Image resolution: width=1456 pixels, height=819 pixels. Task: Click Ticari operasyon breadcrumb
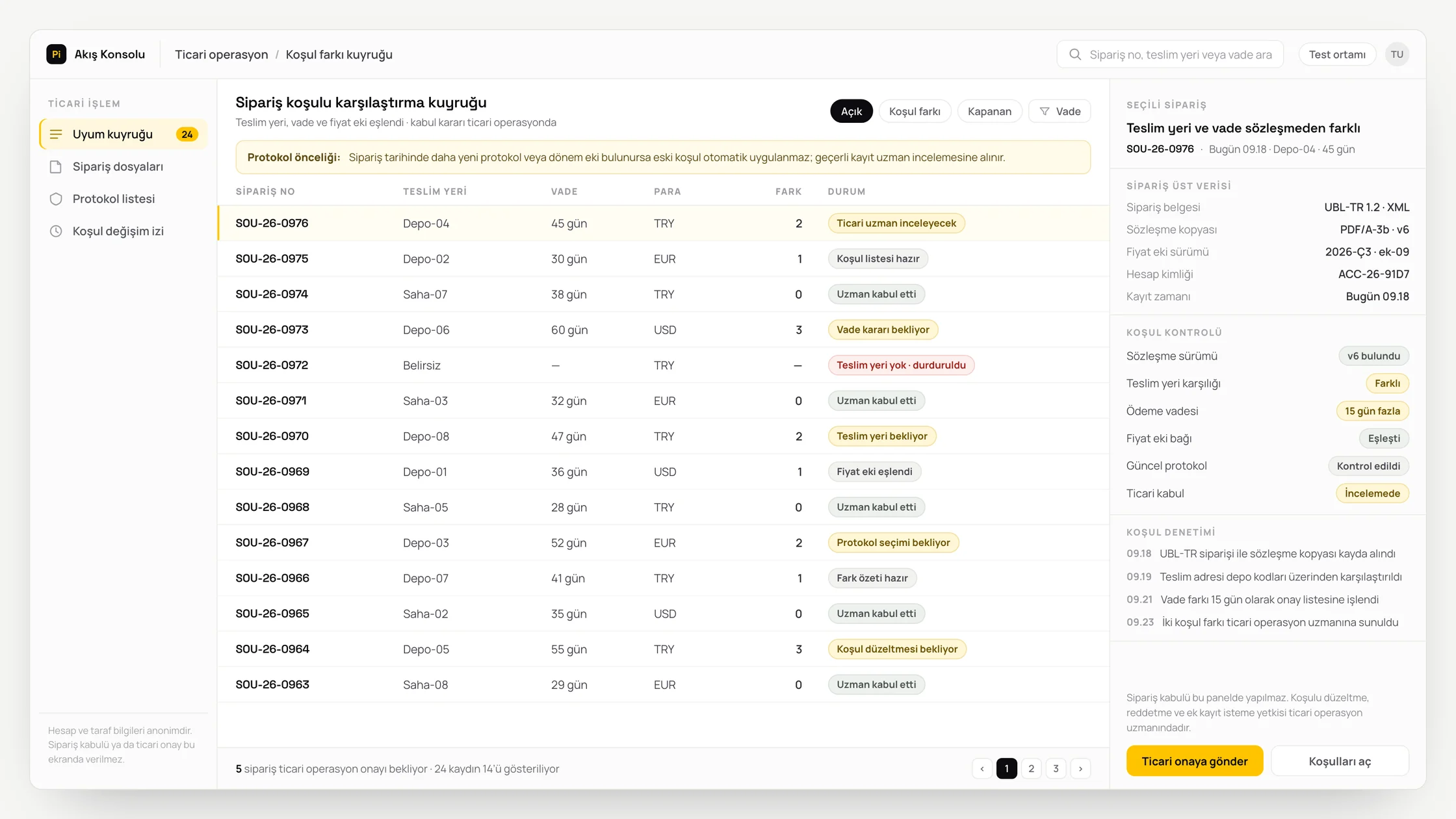221,55
